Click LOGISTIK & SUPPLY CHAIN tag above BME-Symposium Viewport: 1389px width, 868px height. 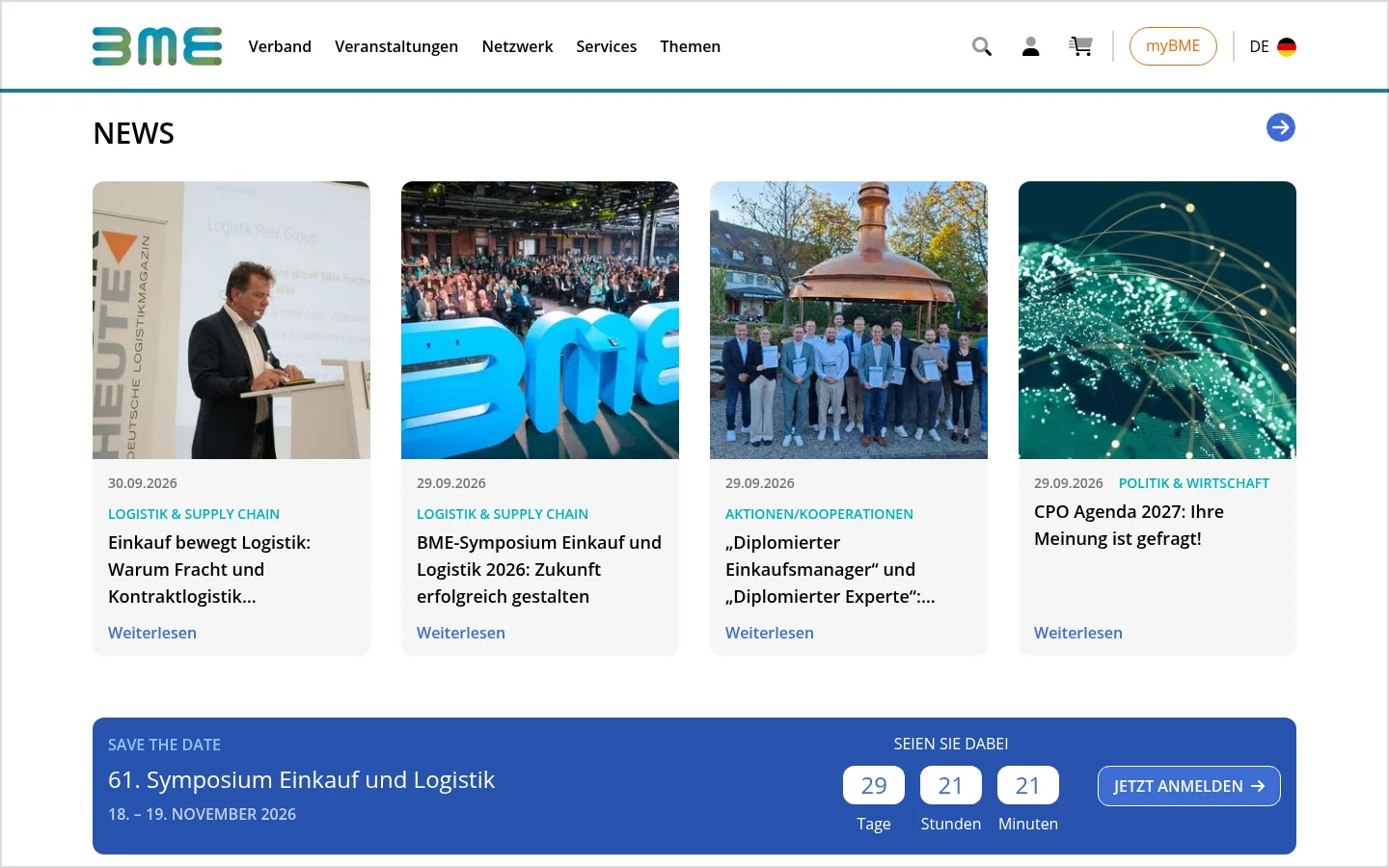(x=503, y=514)
